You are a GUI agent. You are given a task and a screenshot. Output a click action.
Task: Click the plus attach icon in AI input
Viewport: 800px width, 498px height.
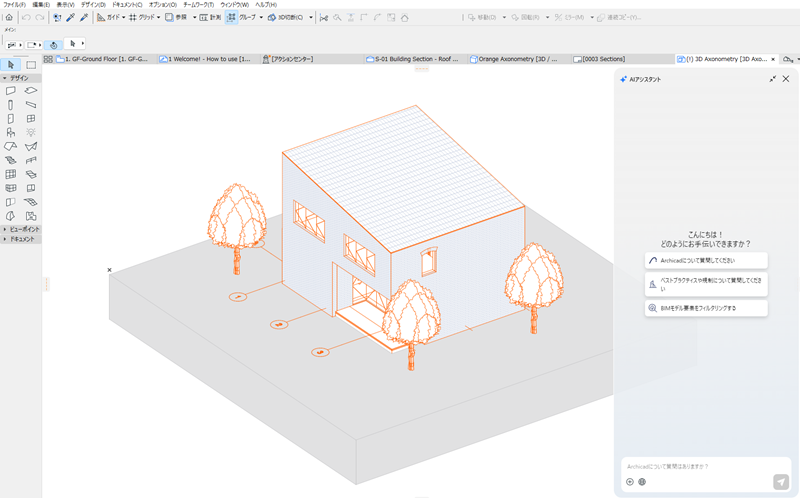pos(630,482)
